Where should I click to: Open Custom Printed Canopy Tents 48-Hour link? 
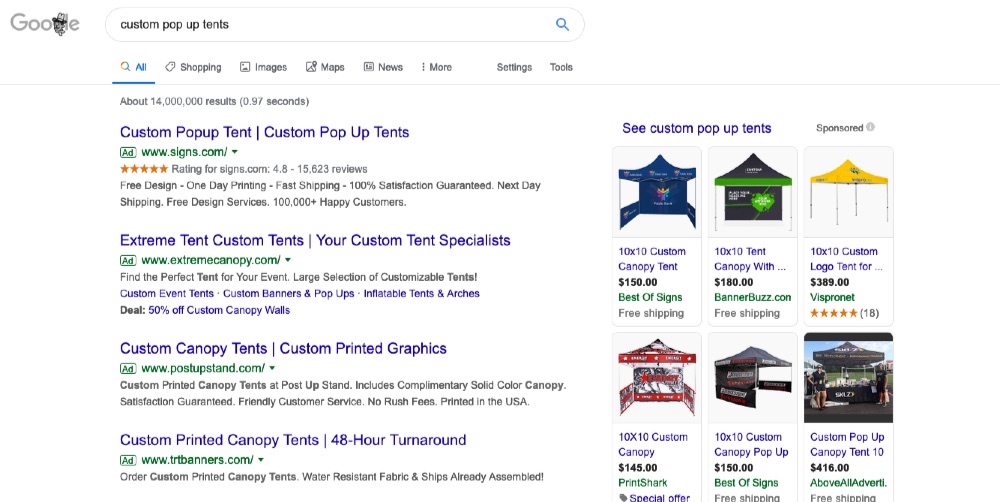click(x=293, y=439)
